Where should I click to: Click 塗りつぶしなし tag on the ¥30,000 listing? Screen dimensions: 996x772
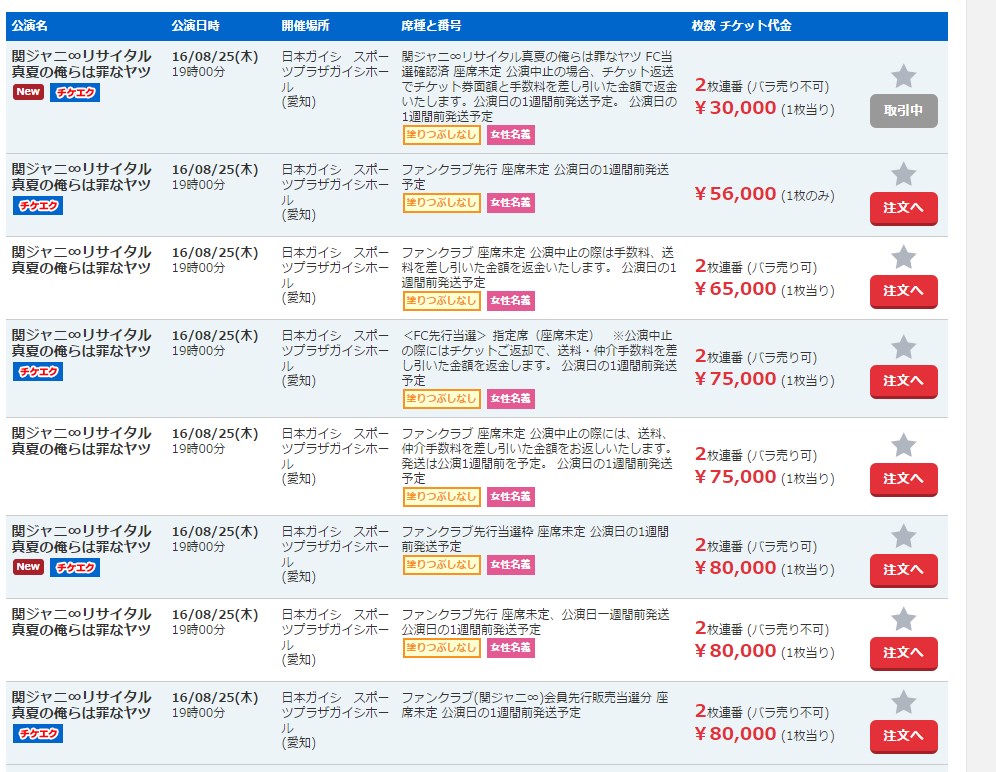(441, 135)
